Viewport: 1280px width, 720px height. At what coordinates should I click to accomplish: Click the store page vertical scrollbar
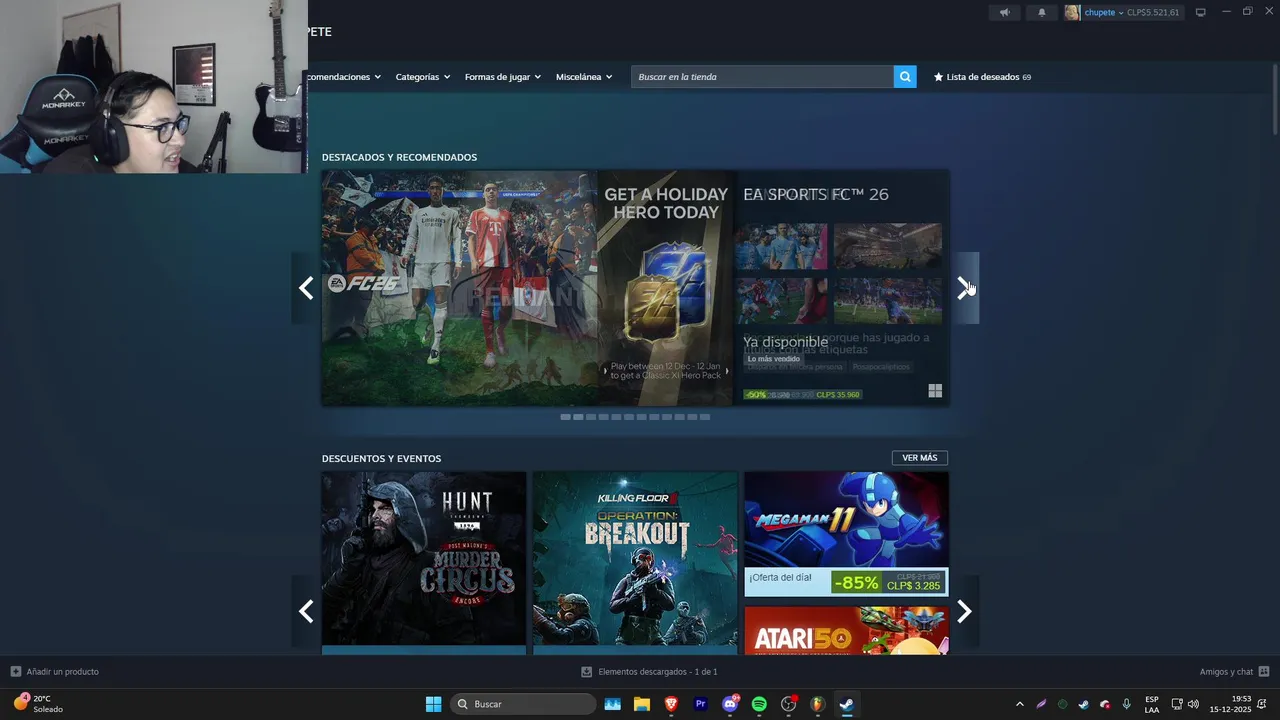[x=1275, y=100]
